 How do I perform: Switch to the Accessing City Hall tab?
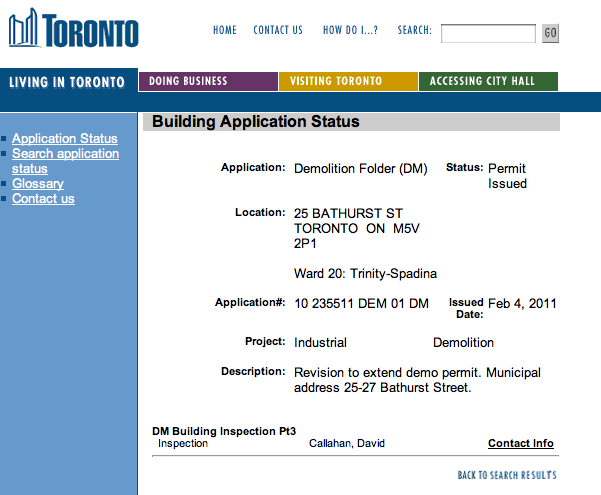pyautogui.click(x=488, y=81)
